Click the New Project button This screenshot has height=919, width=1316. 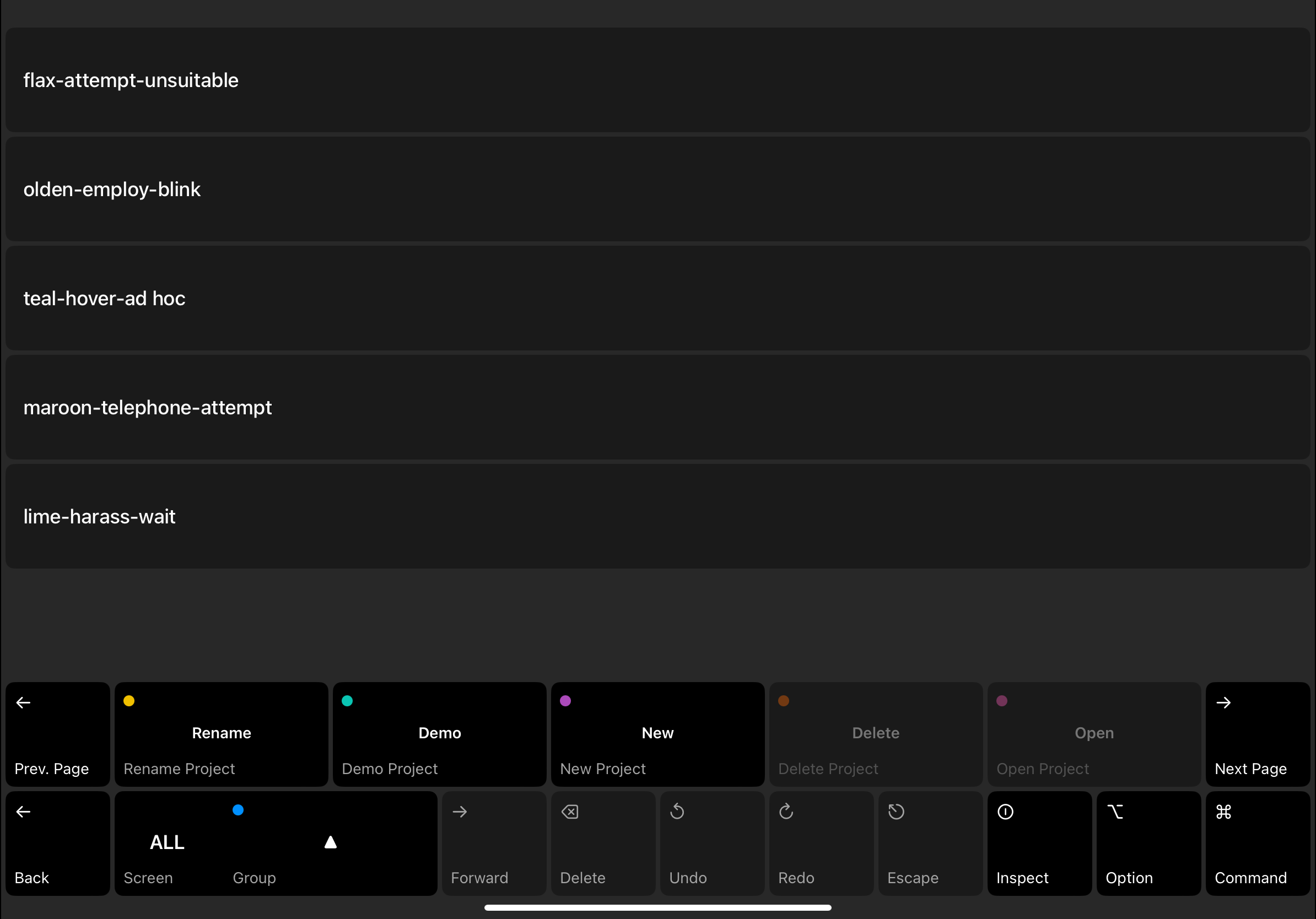(x=657, y=733)
